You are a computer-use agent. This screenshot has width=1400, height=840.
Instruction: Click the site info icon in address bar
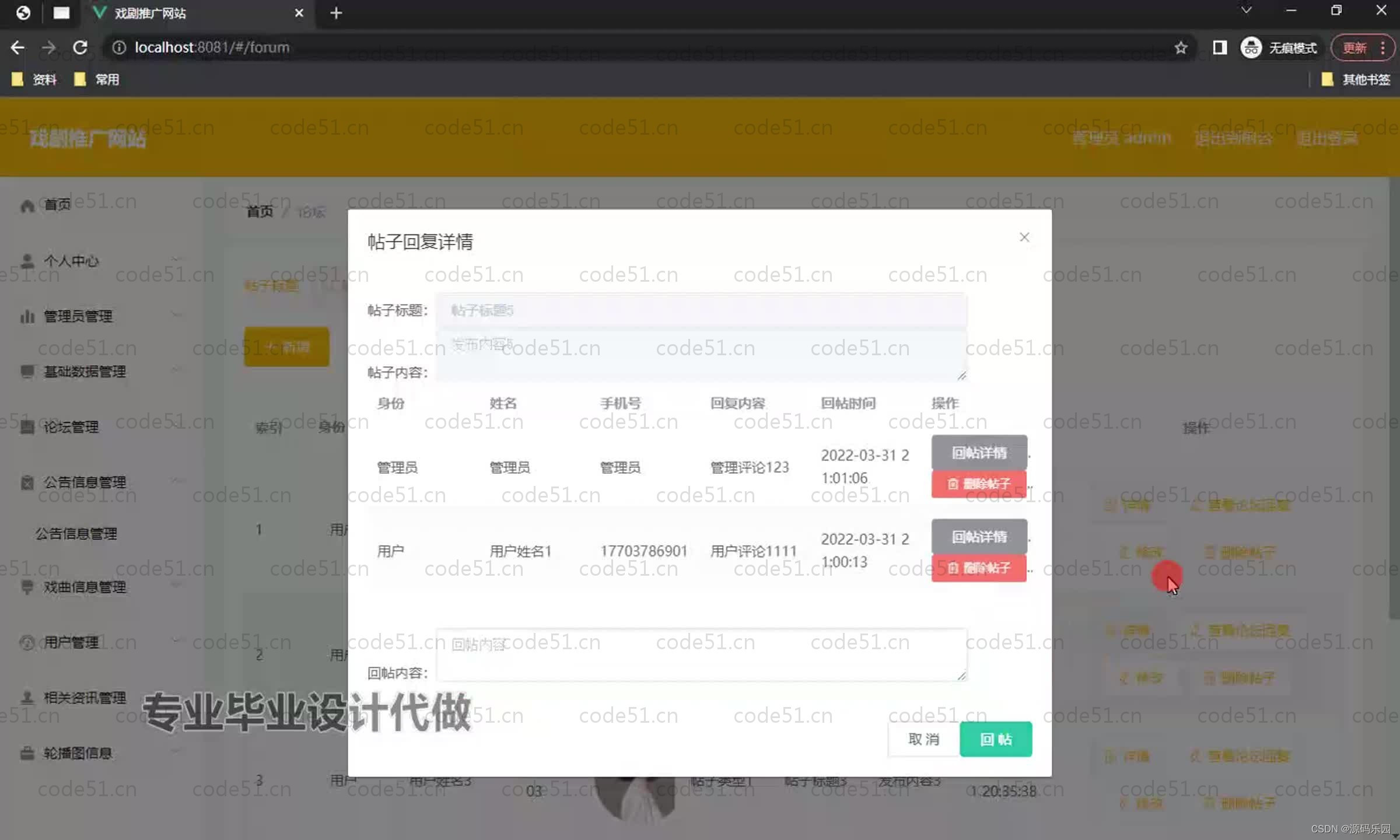coord(119,48)
